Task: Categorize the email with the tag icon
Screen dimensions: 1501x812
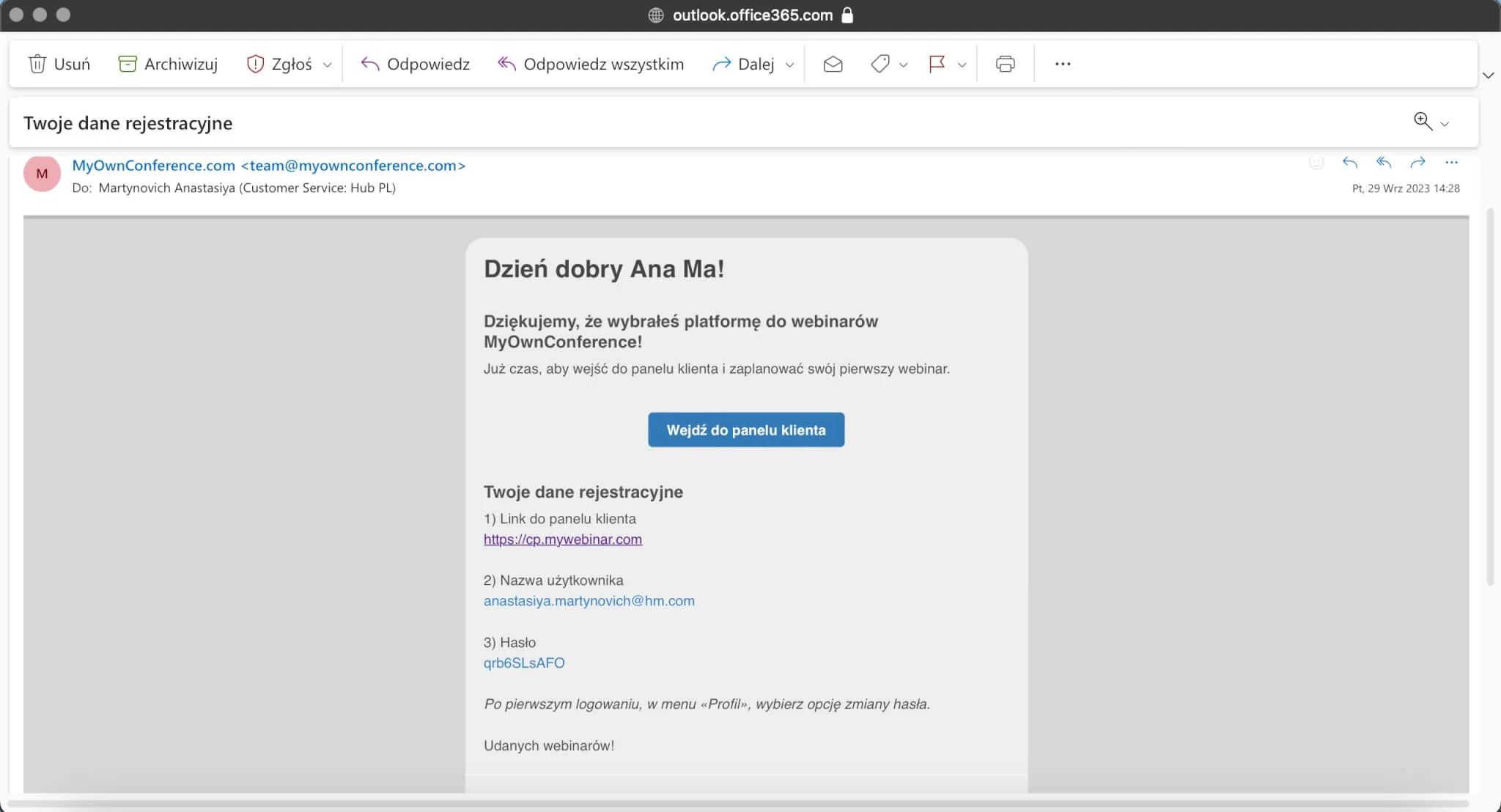Action: pos(880,64)
